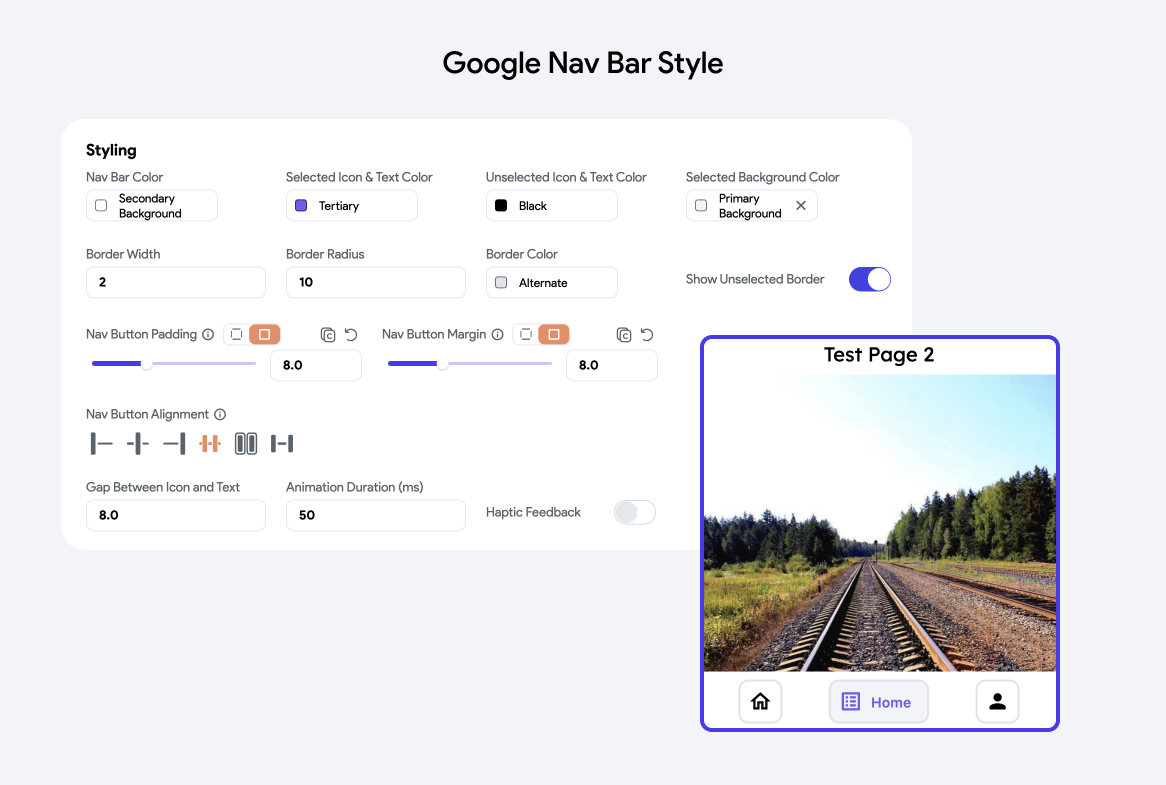
Task: Open Nav Bar Color Secondary Background picker
Action: click(152, 206)
